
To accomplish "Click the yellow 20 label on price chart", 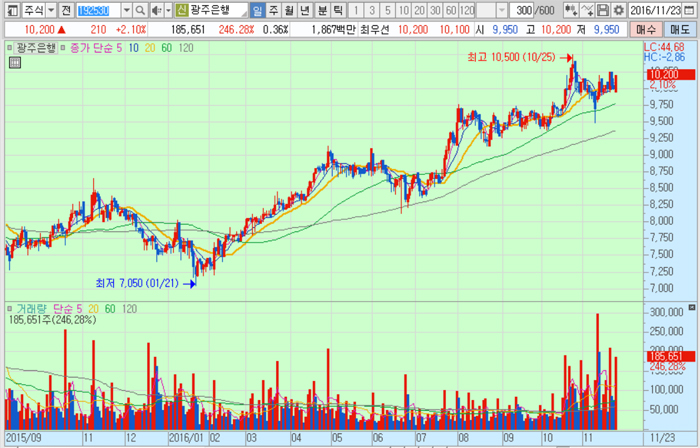I will coord(150,48).
